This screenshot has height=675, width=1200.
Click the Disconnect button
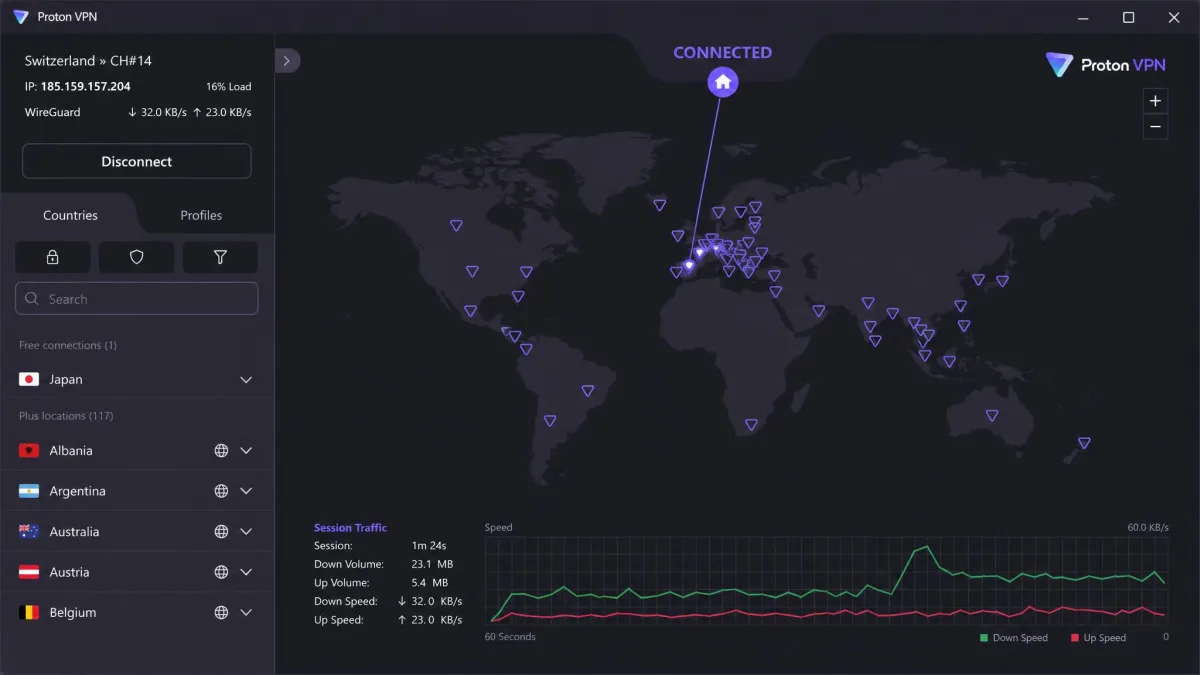tap(137, 161)
